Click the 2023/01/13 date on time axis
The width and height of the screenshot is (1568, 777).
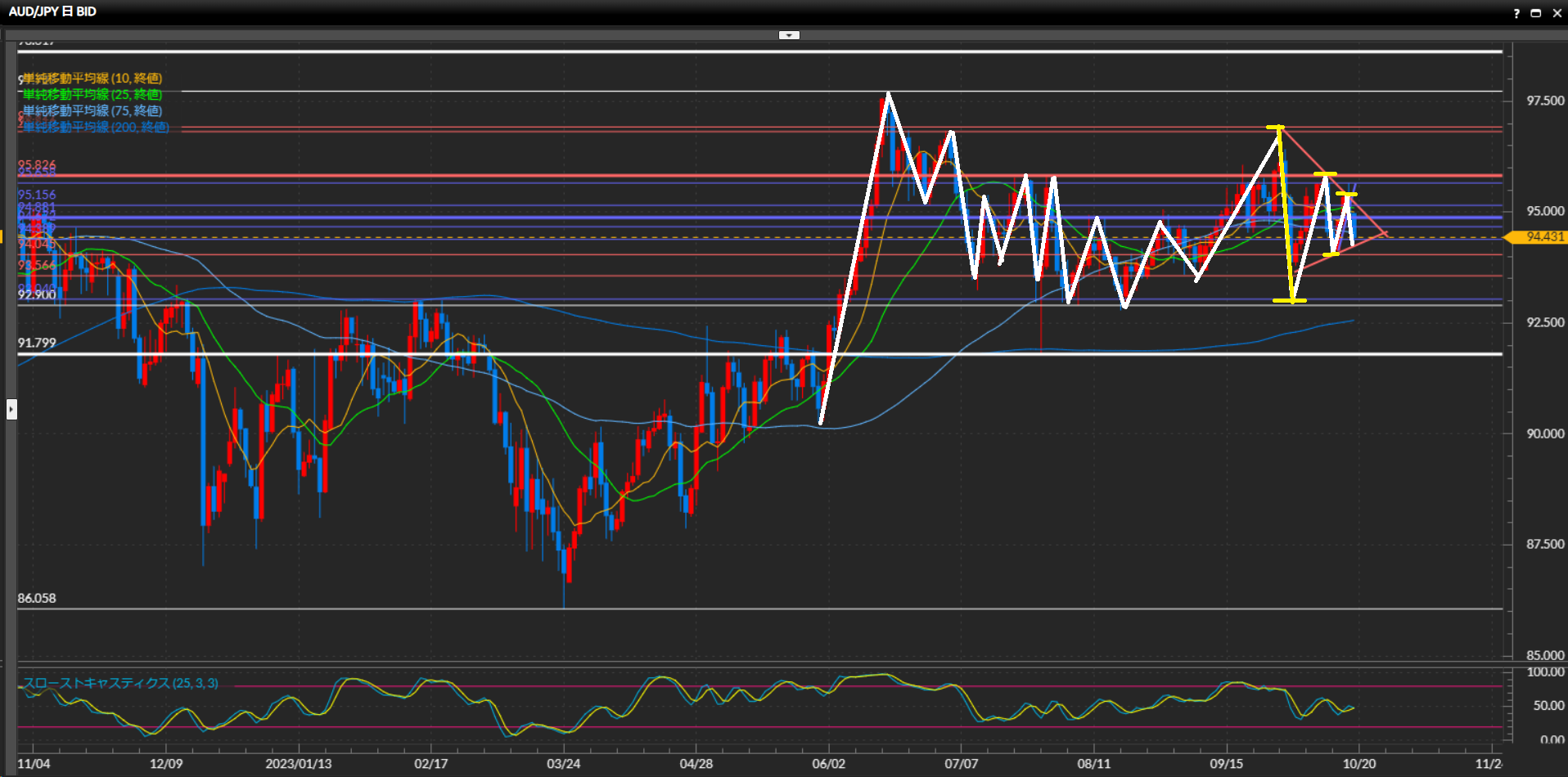pos(298,763)
